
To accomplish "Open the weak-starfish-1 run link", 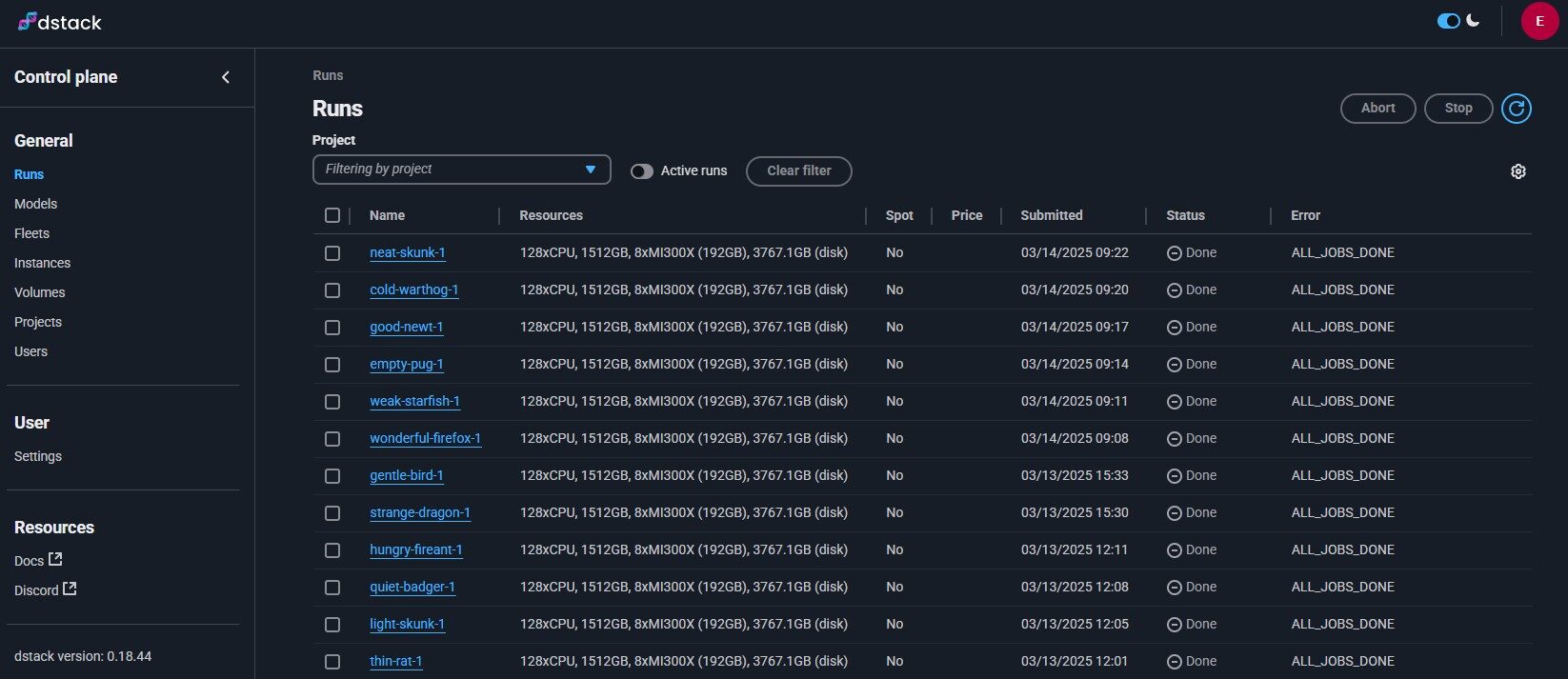I will coord(414,401).
